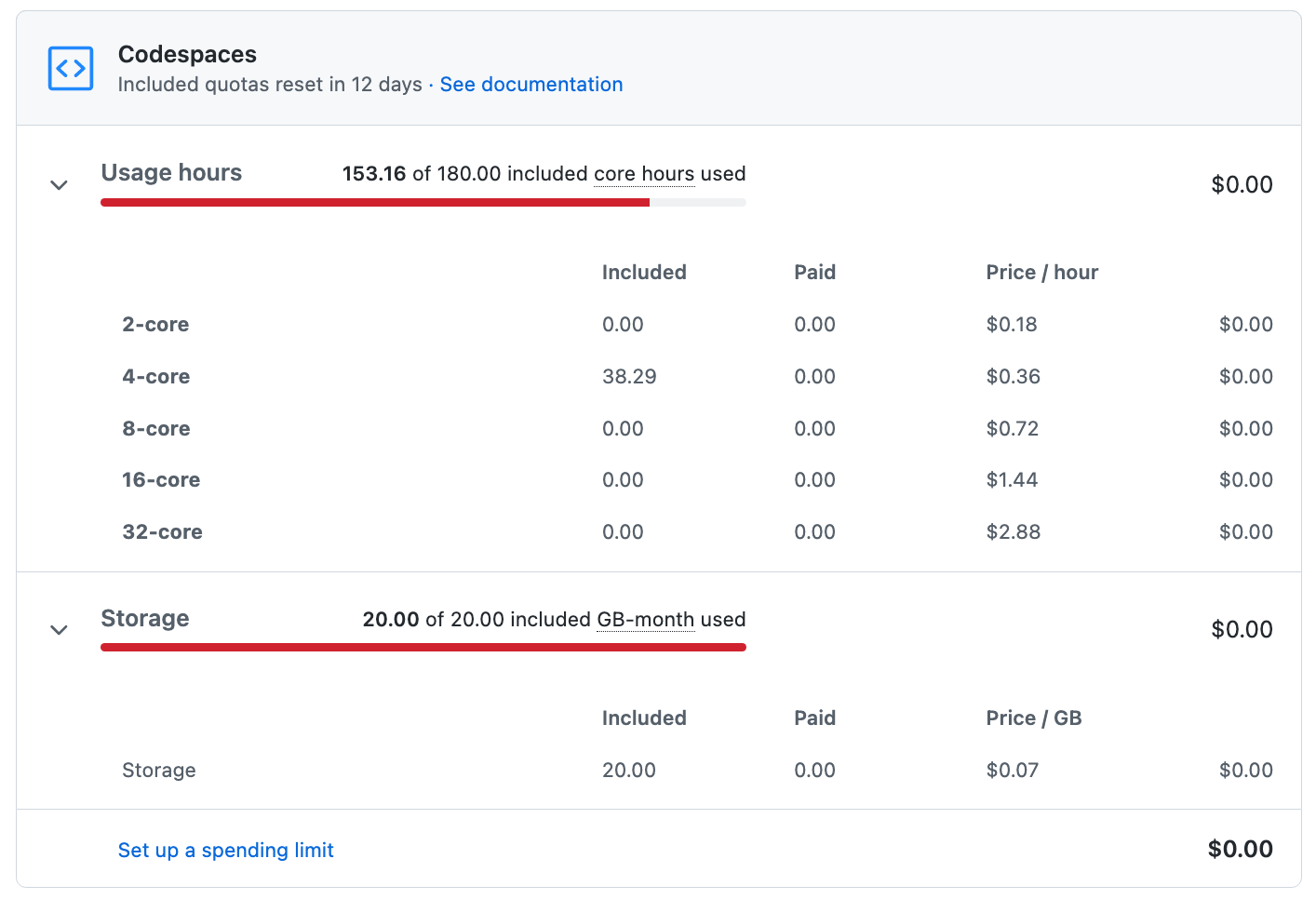The width and height of the screenshot is (1316, 899).
Task: Click the Price / hour column header
Action: 1042,273
